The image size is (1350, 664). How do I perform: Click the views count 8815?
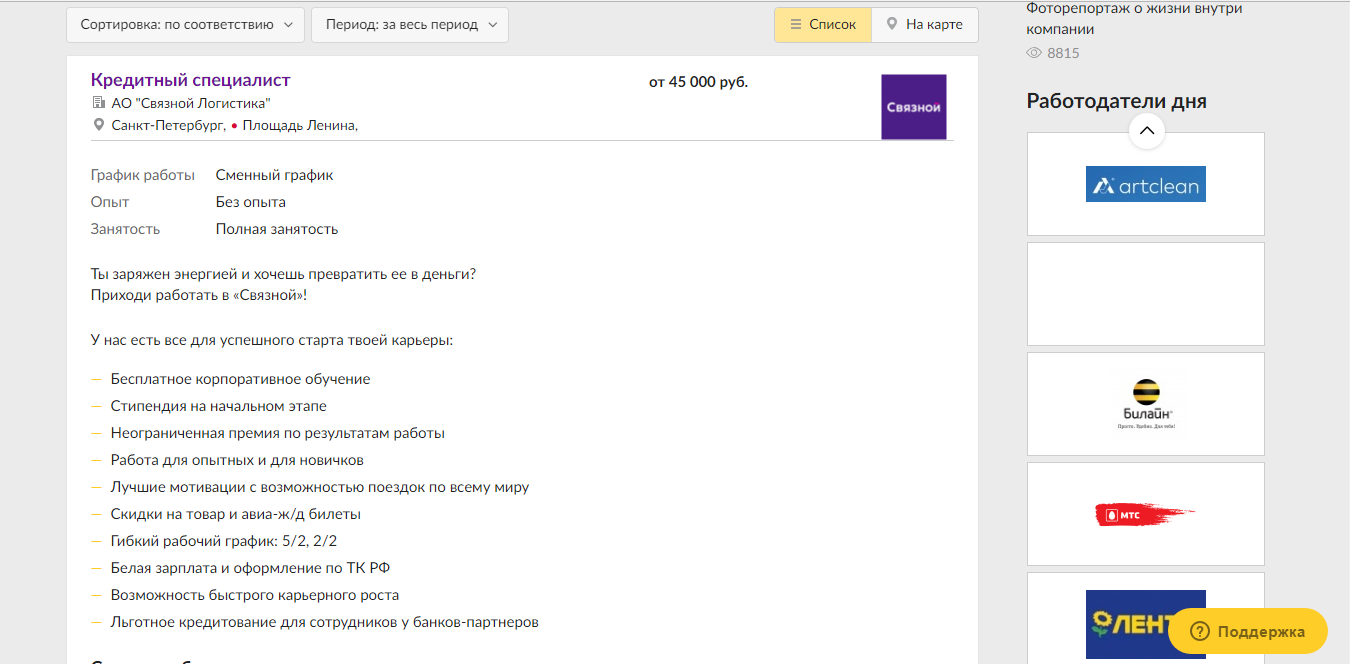[x=1064, y=53]
